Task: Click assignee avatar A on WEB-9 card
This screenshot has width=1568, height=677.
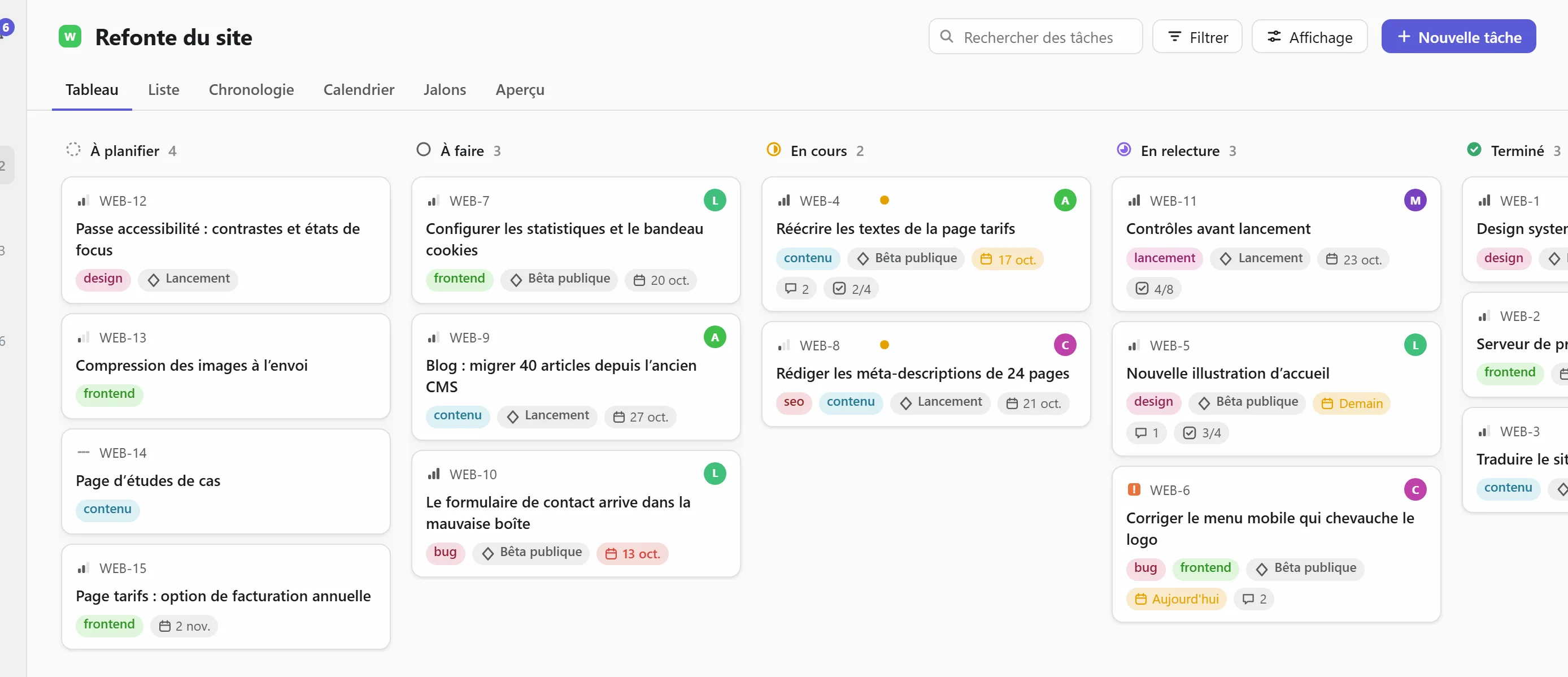Action: pos(715,337)
